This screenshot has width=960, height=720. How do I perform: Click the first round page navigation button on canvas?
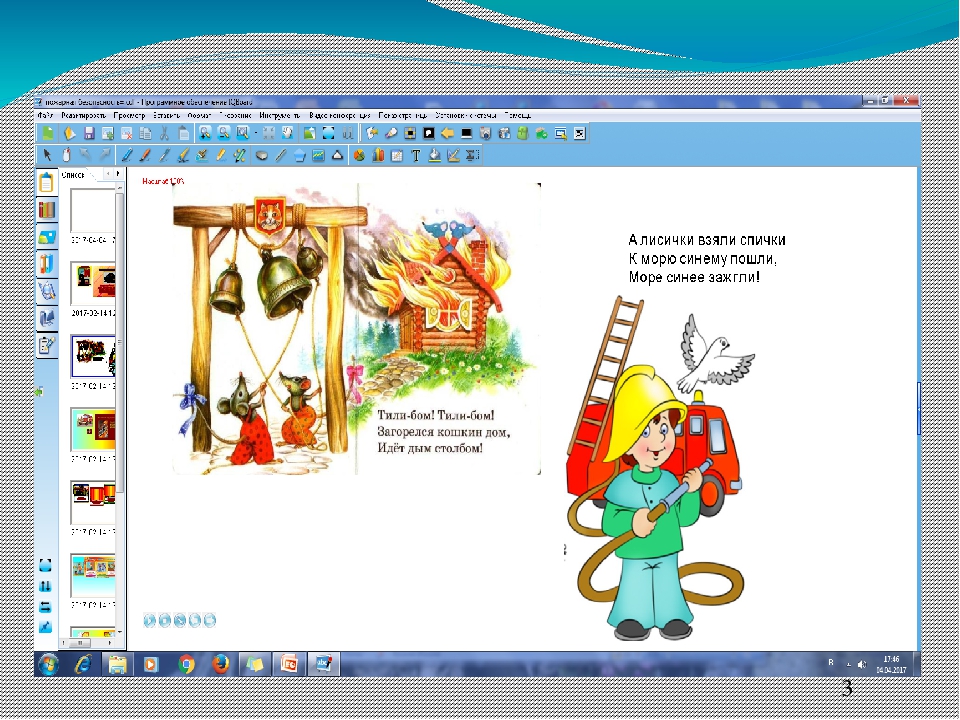tap(149, 620)
